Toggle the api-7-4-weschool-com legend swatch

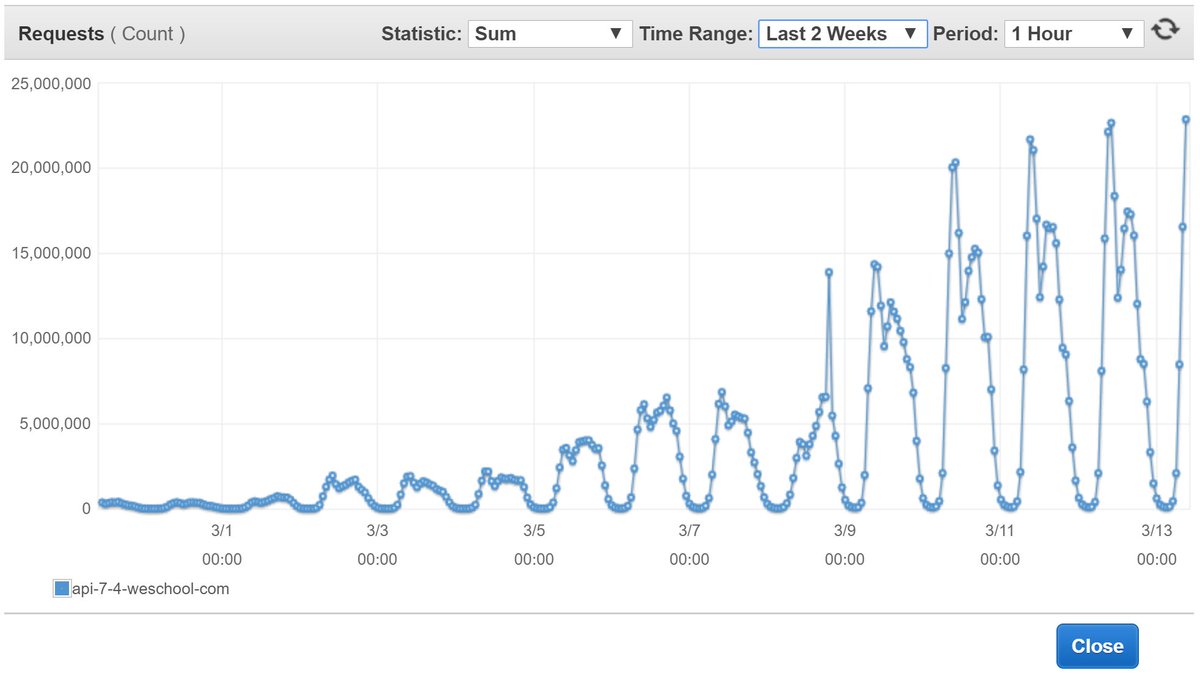(x=62, y=589)
